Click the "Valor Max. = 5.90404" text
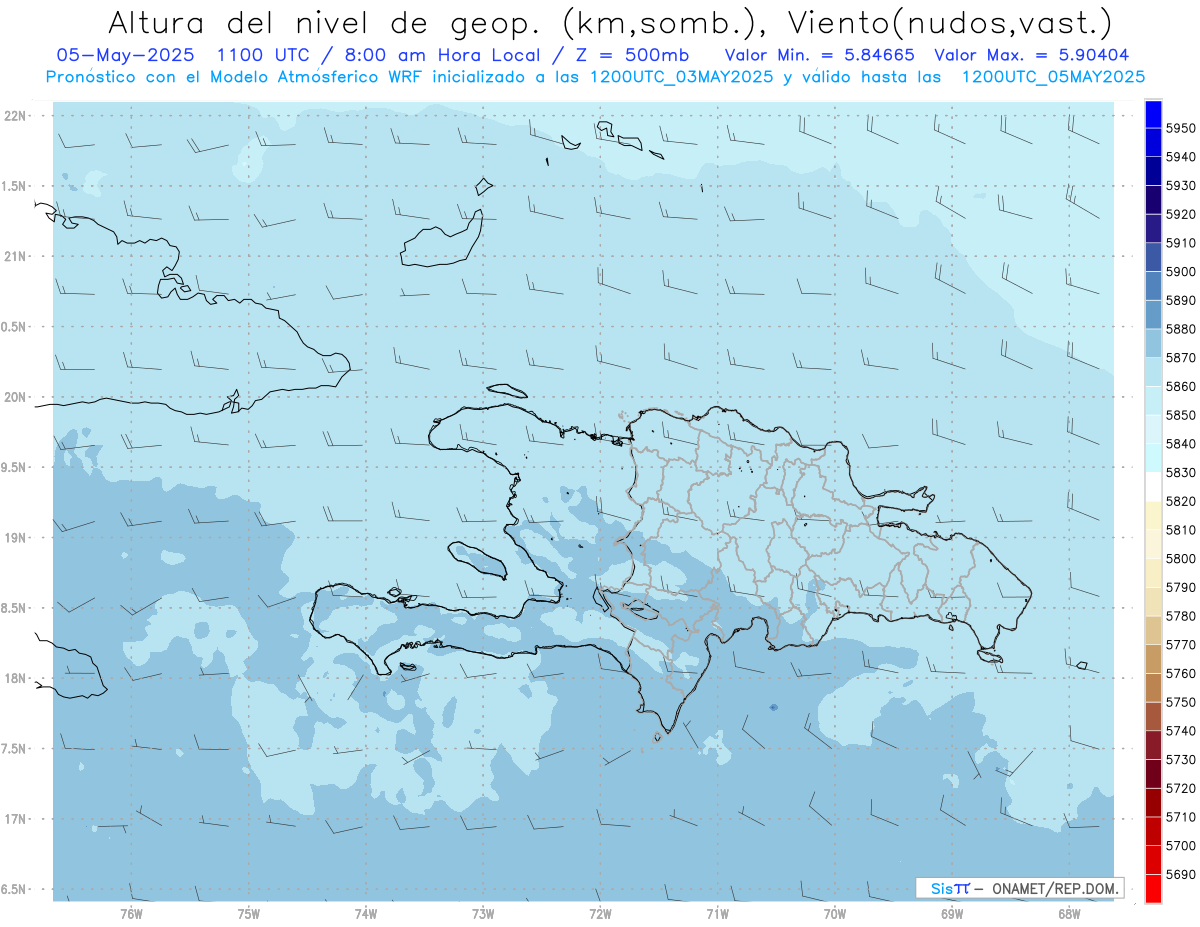This screenshot has width=1200, height=927. (1032, 55)
